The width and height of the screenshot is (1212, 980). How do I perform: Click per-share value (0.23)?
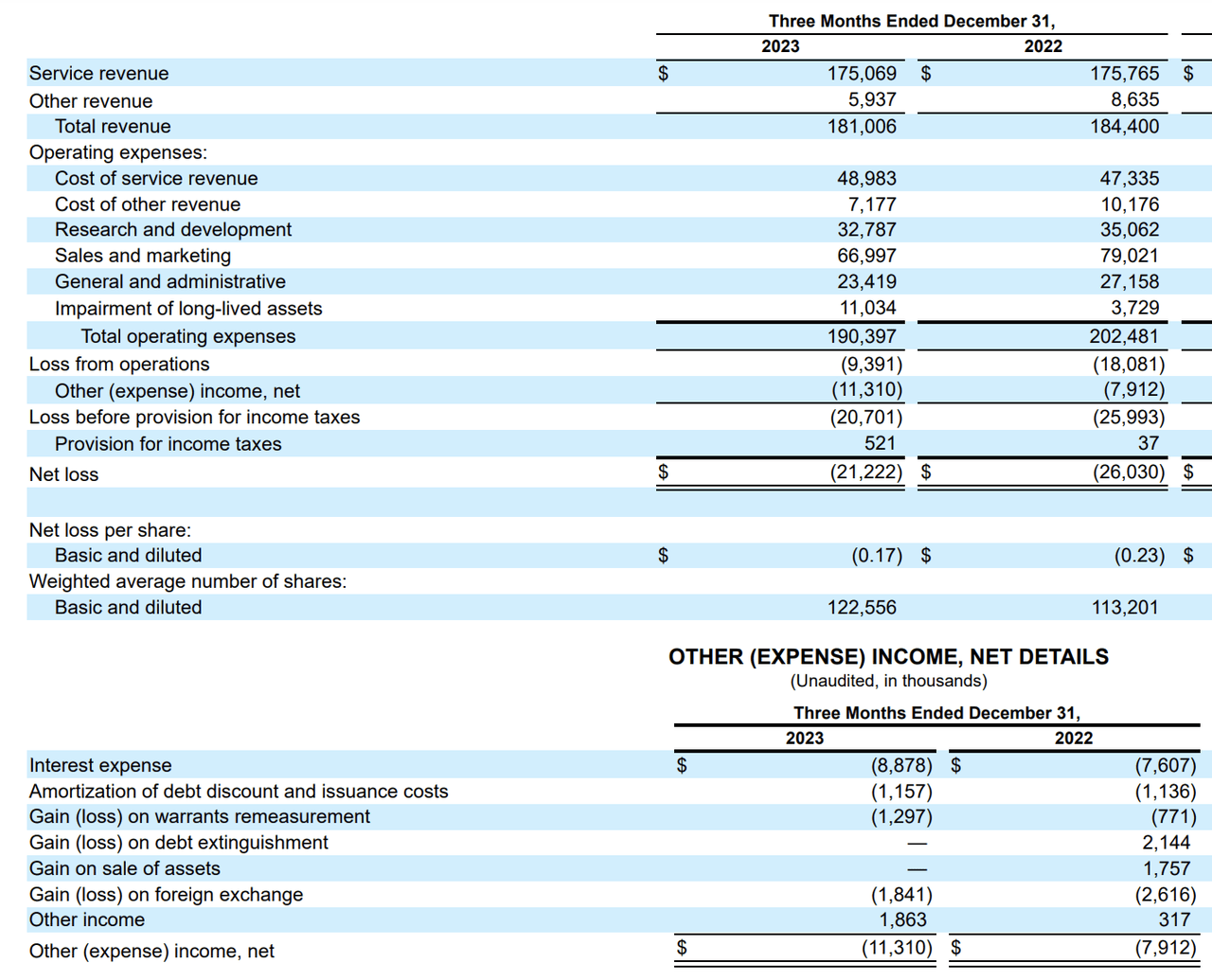point(1139,555)
